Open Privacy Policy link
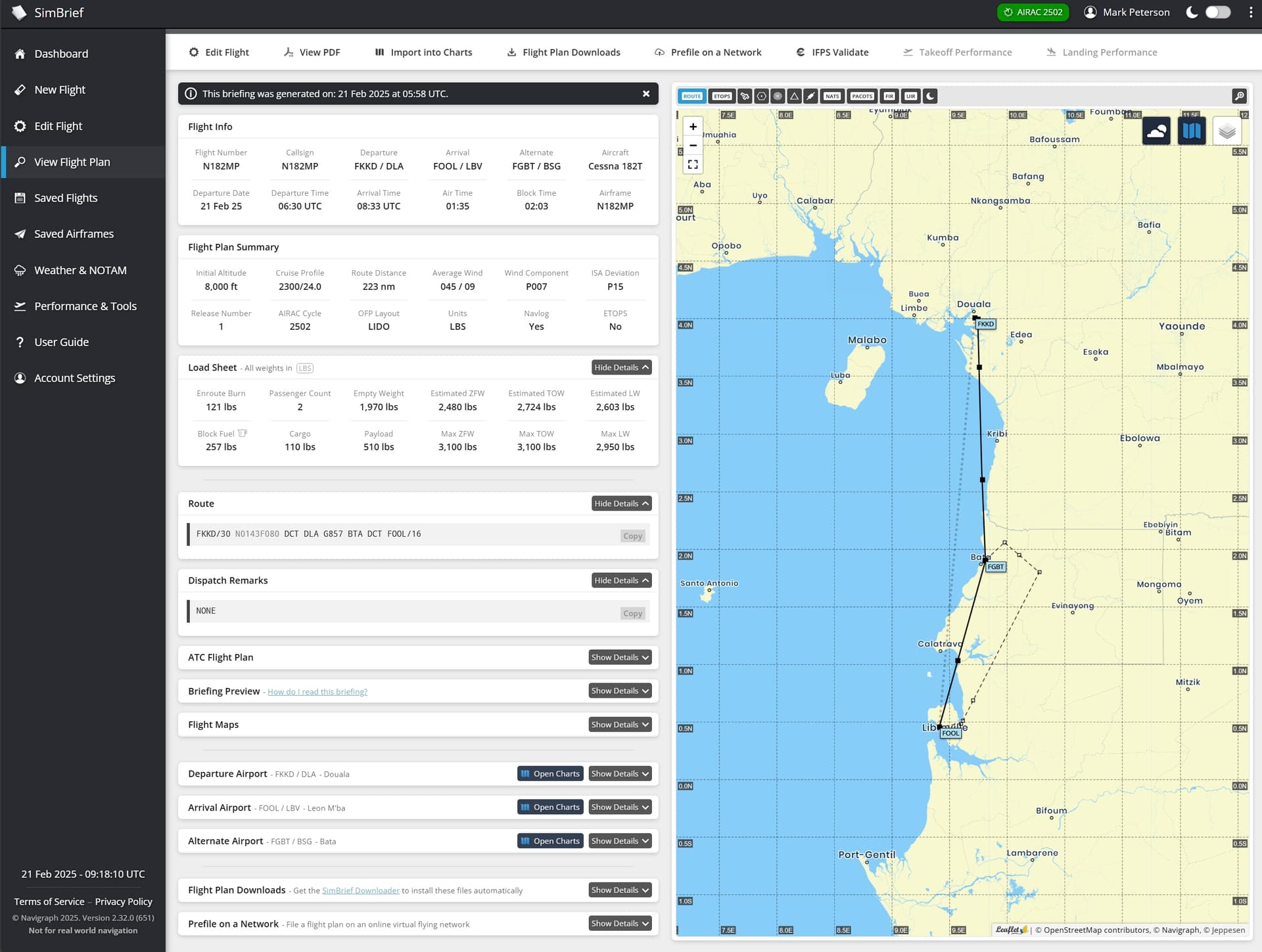 (124, 902)
